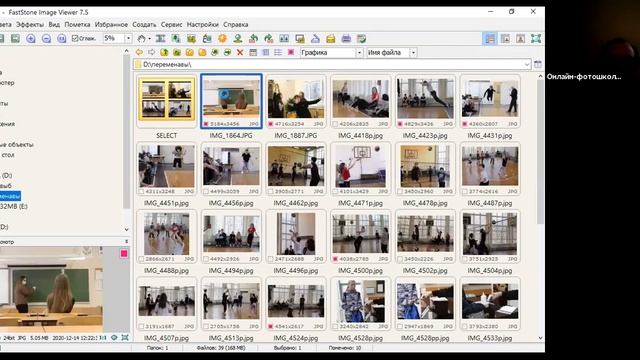Select the highlighted folder in tree

[10, 196]
